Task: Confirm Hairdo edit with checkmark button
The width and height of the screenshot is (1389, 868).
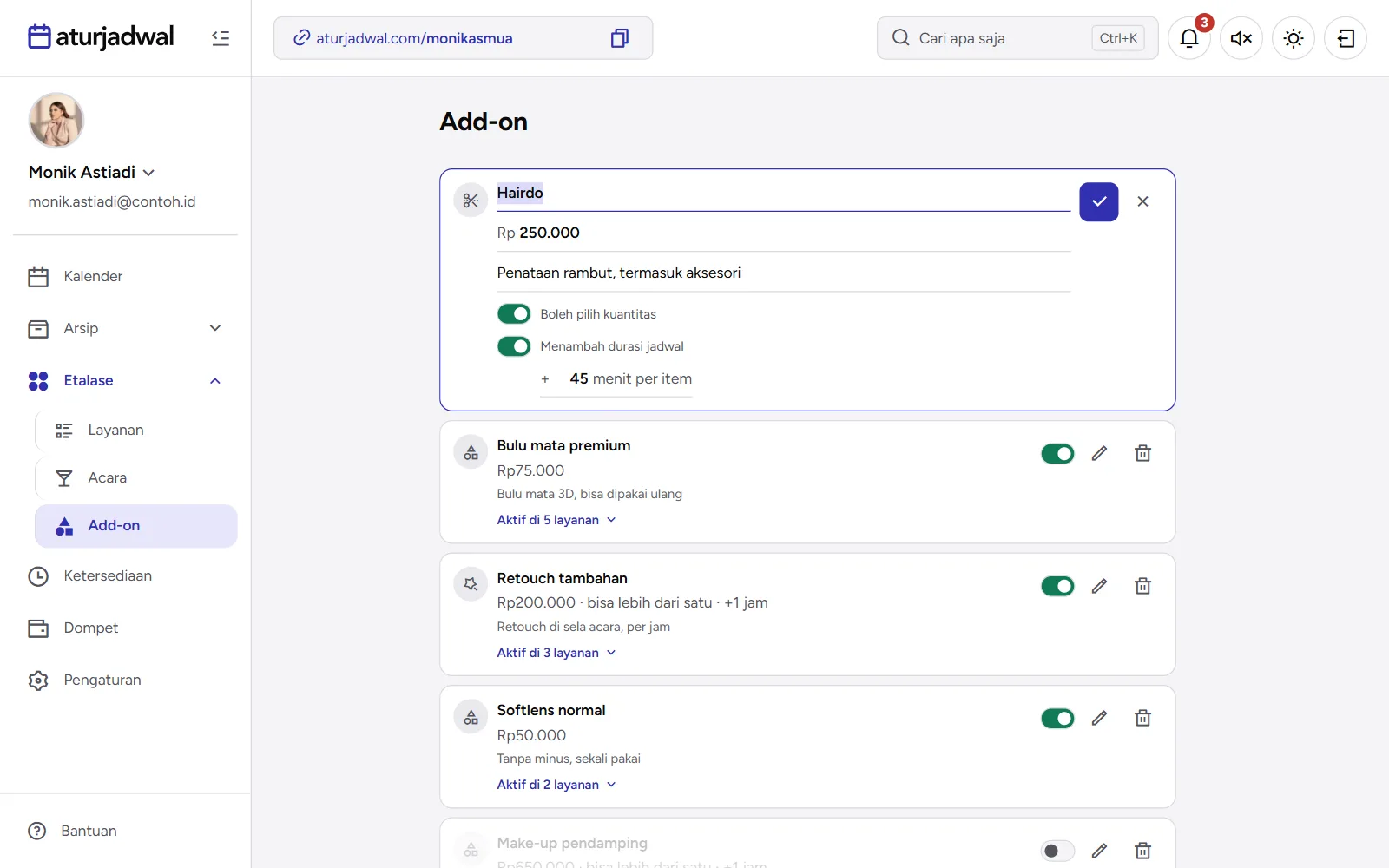Action: 1099,201
